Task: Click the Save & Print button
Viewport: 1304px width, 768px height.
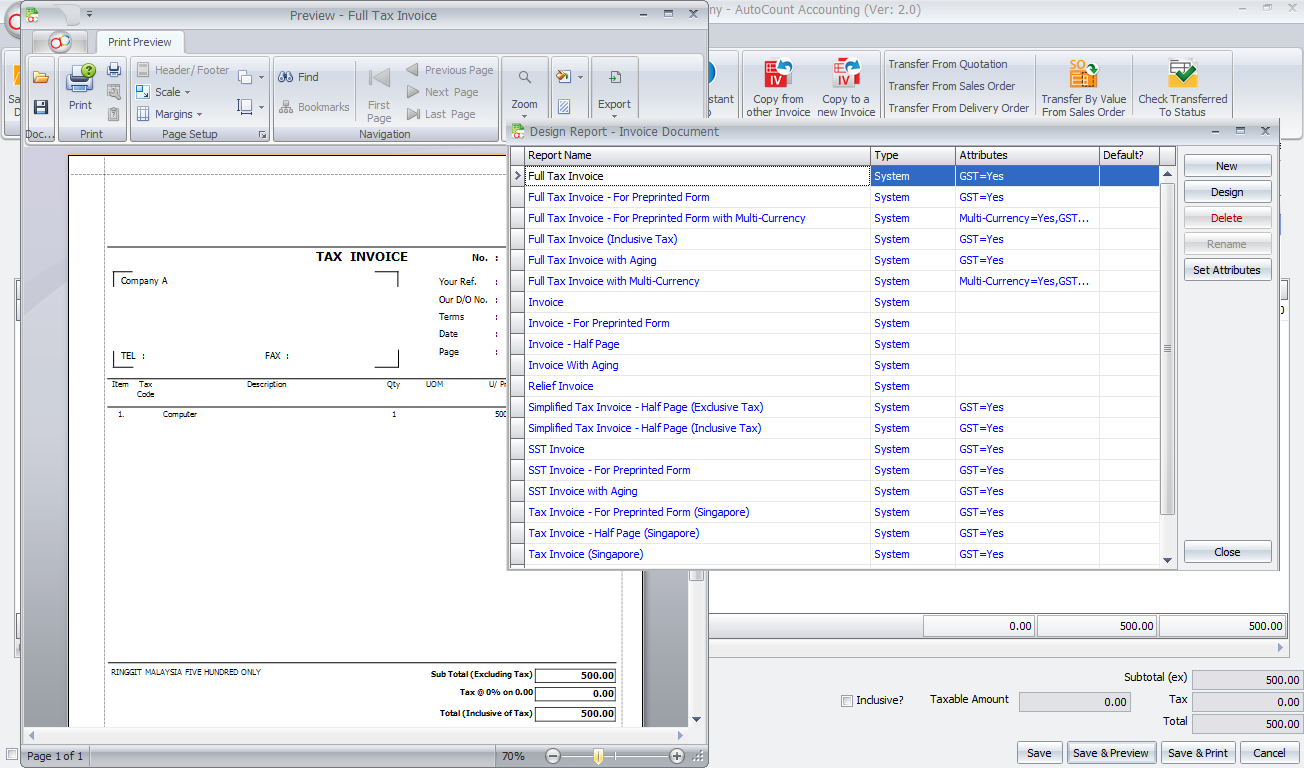Action: pyautogui.click(x=1197, y=753)
